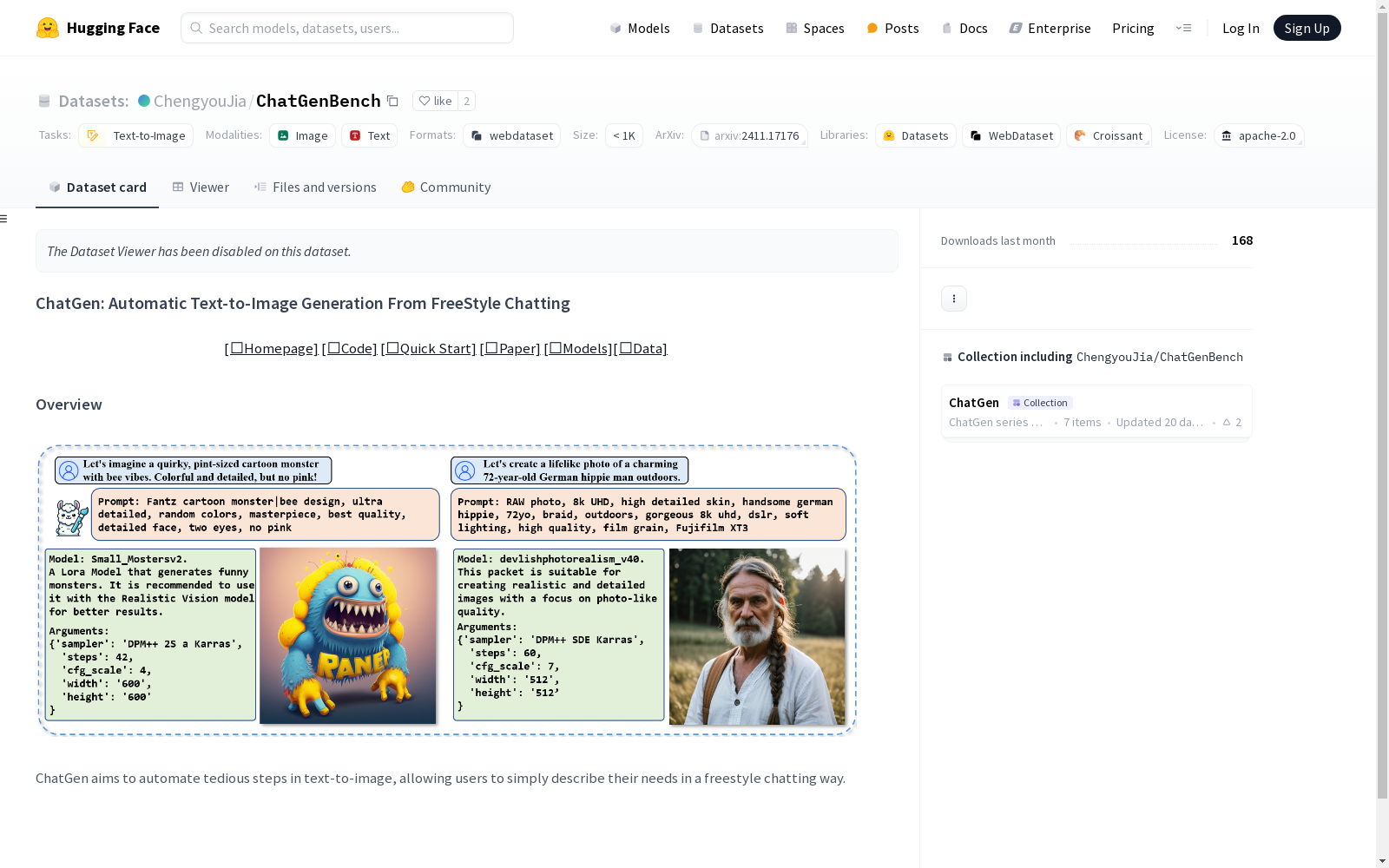
Task: Switch to the Dataset card tab
Action: coord(97,187)
